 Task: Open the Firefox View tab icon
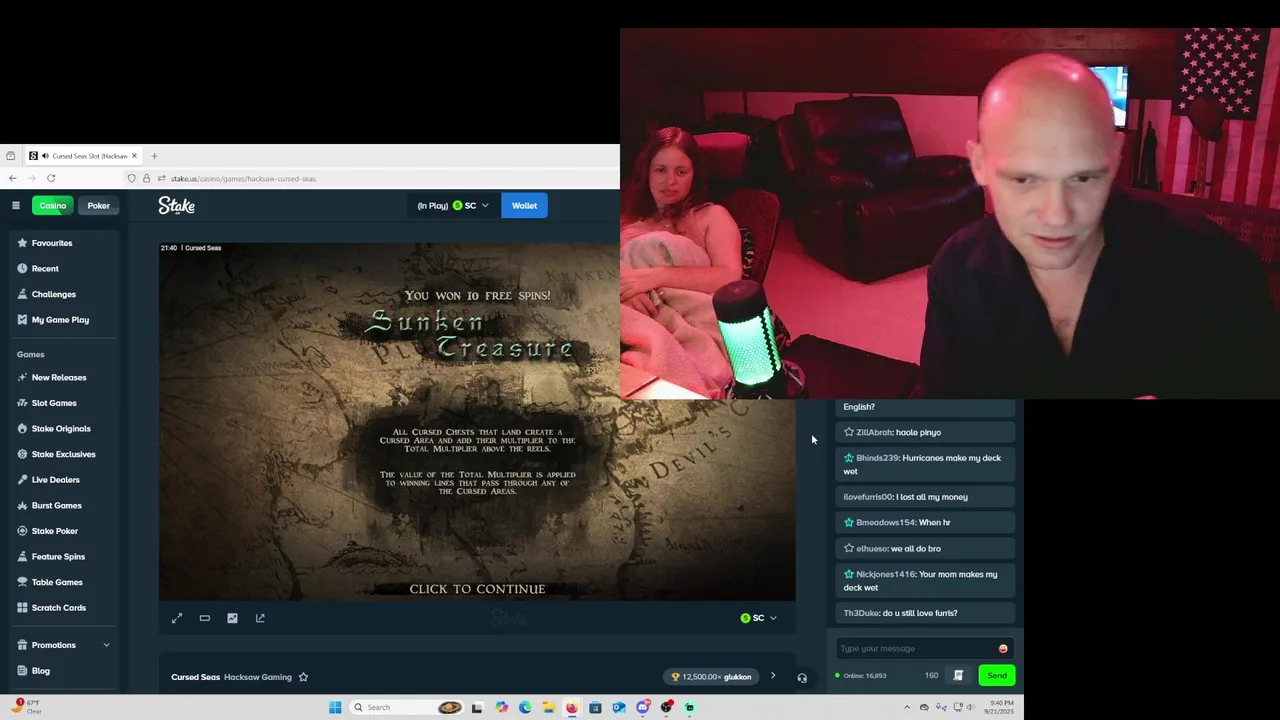click(10, 156)
